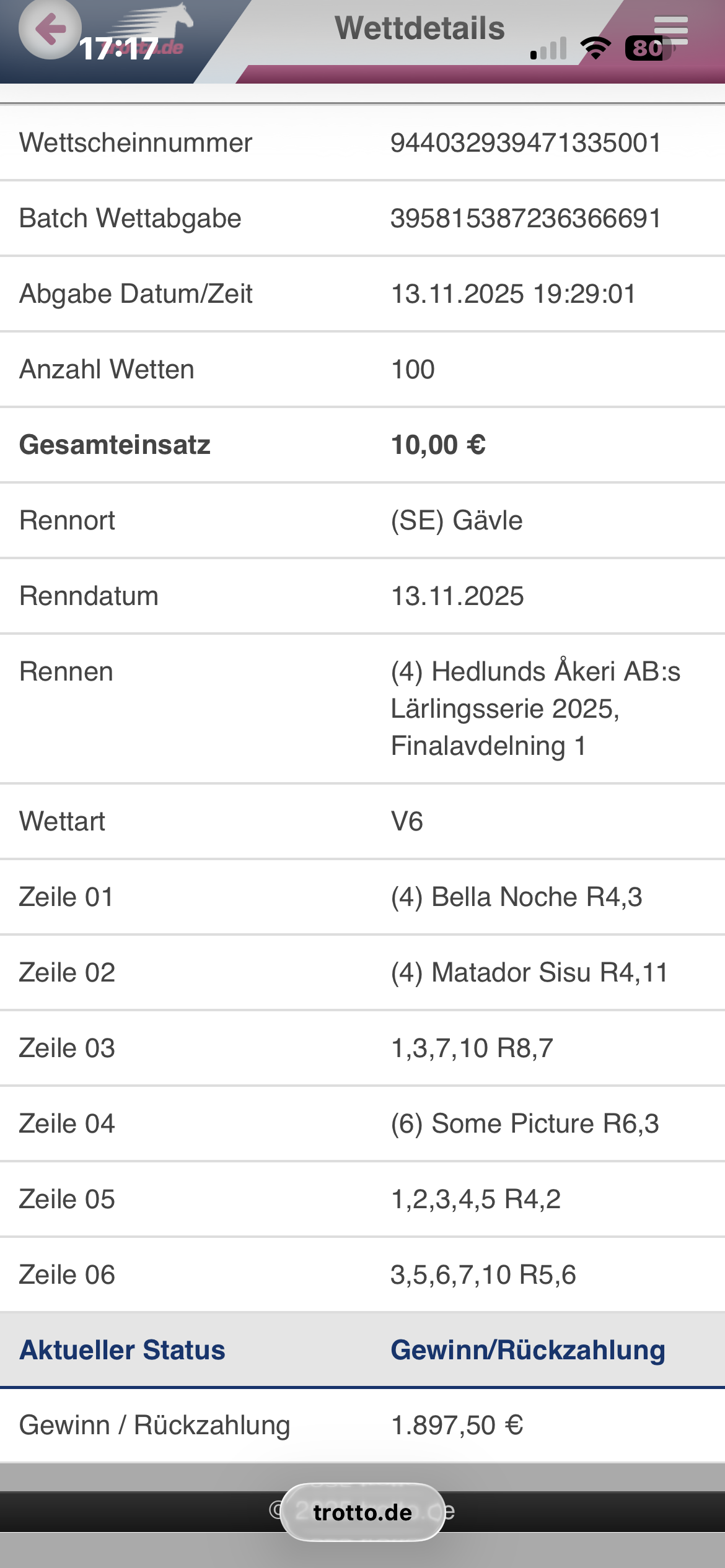Tap the Gewinn/Rückzahlung column header
This screenshot has height=1568, width=725.
point(527,1351)
